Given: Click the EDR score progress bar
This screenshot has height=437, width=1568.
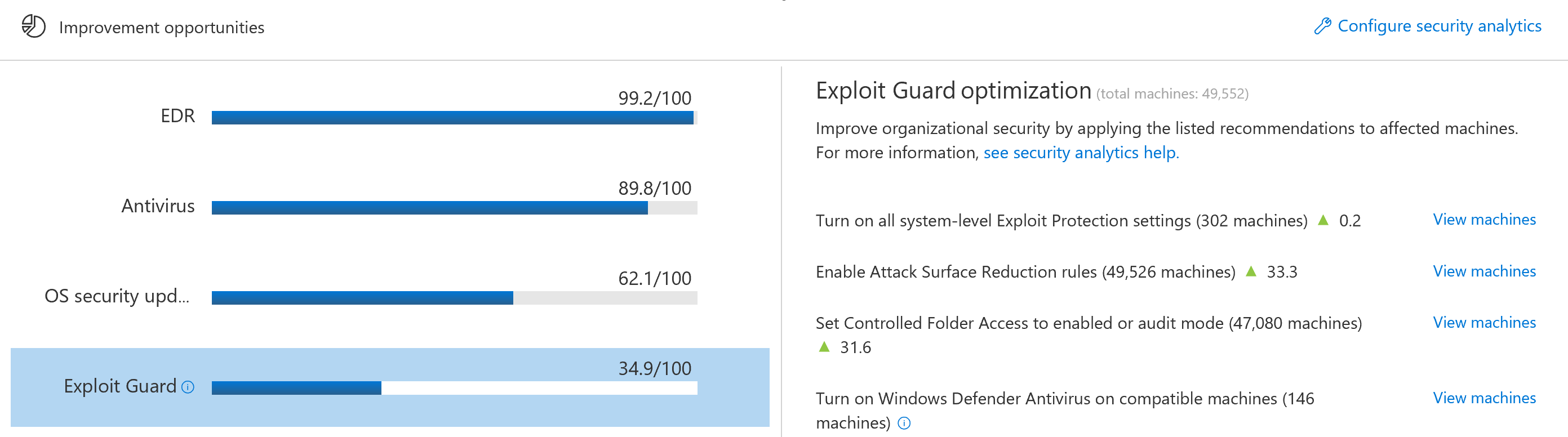Looking at the screenshot, I should (x=454, y=118).
